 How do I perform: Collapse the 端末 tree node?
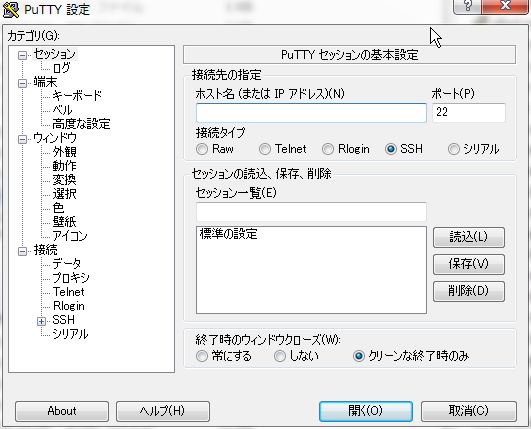pyautogui.click(x=22, y=83)
